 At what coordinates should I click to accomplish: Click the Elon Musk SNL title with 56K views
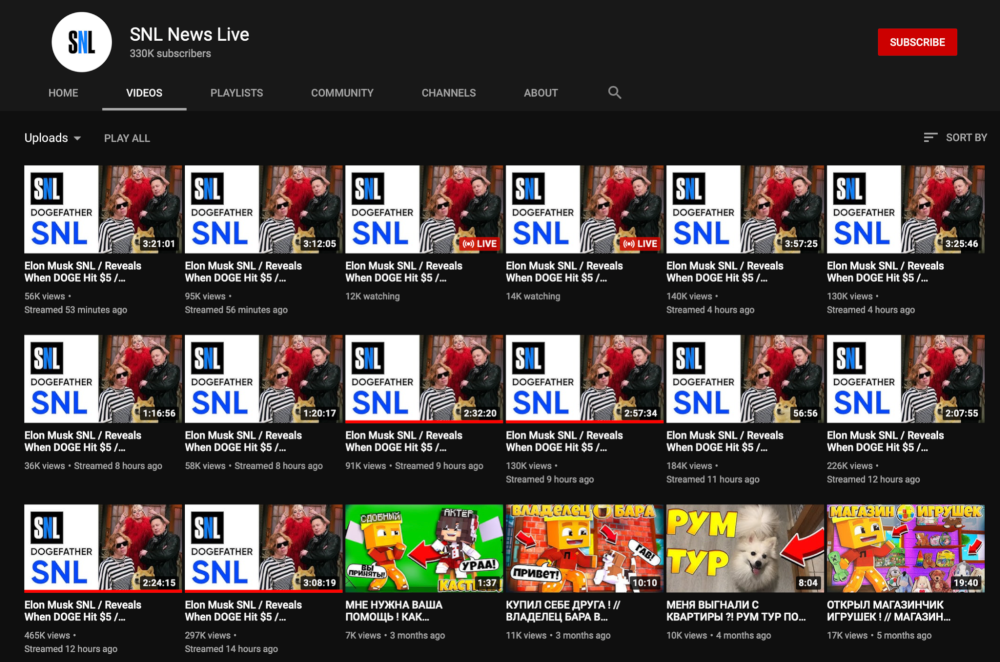[x=83, y=272]
